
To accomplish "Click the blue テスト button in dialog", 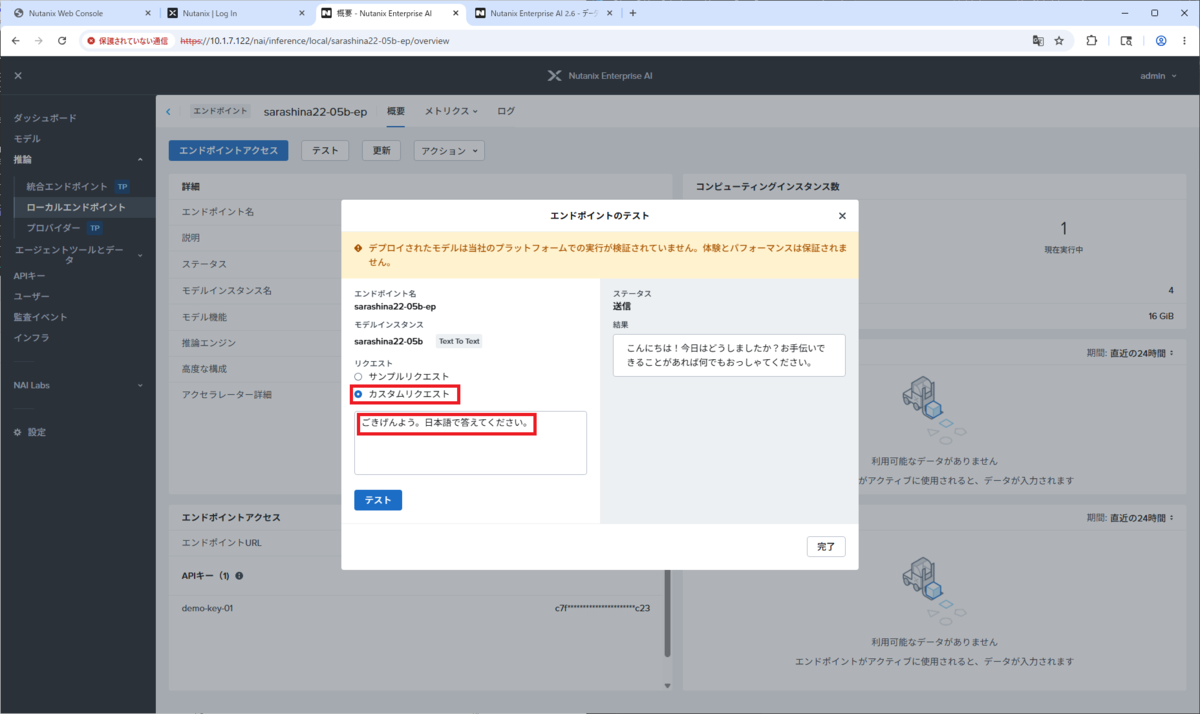I will (x=378, y=500).
